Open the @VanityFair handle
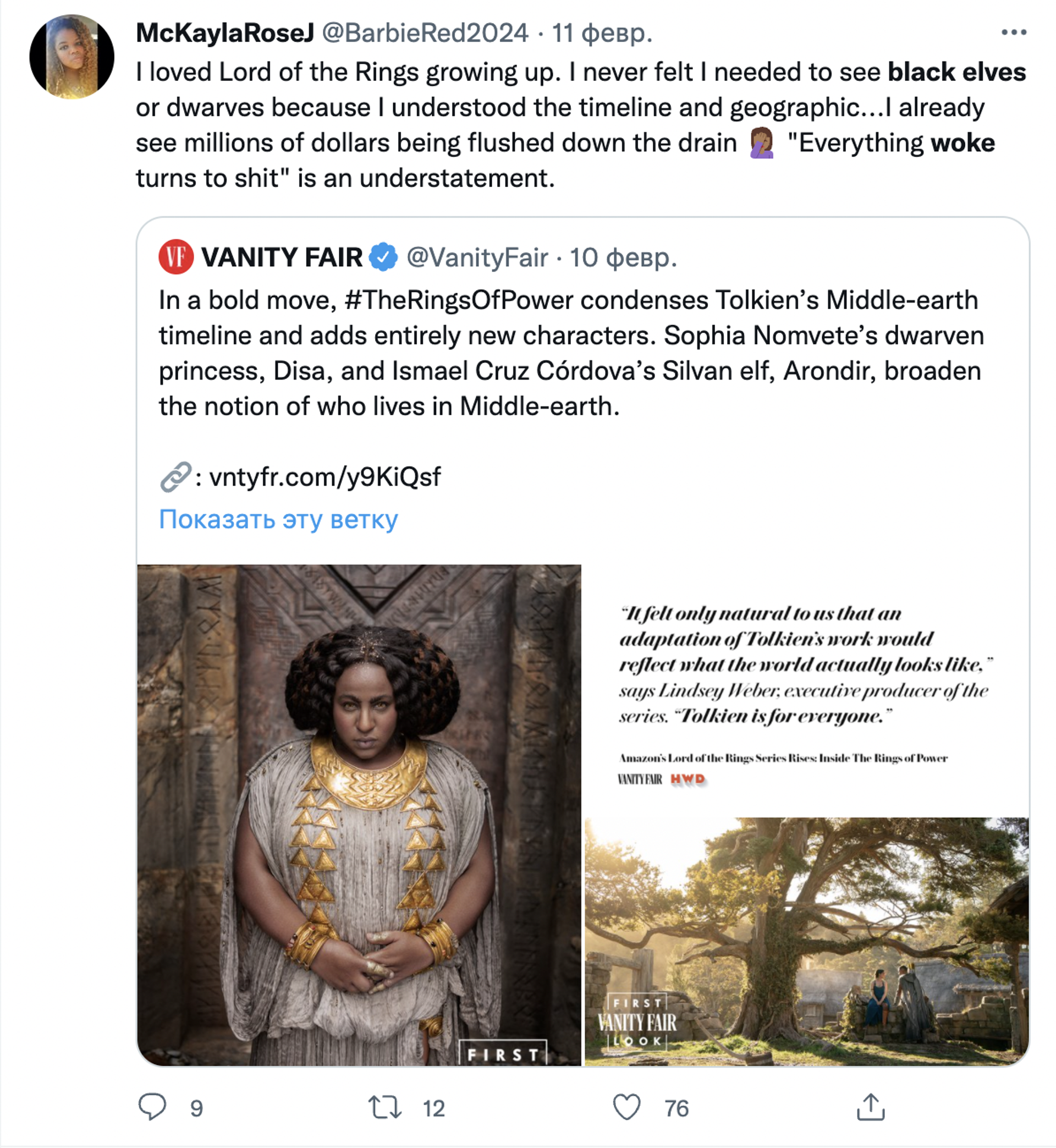 (x=477, y=258)
